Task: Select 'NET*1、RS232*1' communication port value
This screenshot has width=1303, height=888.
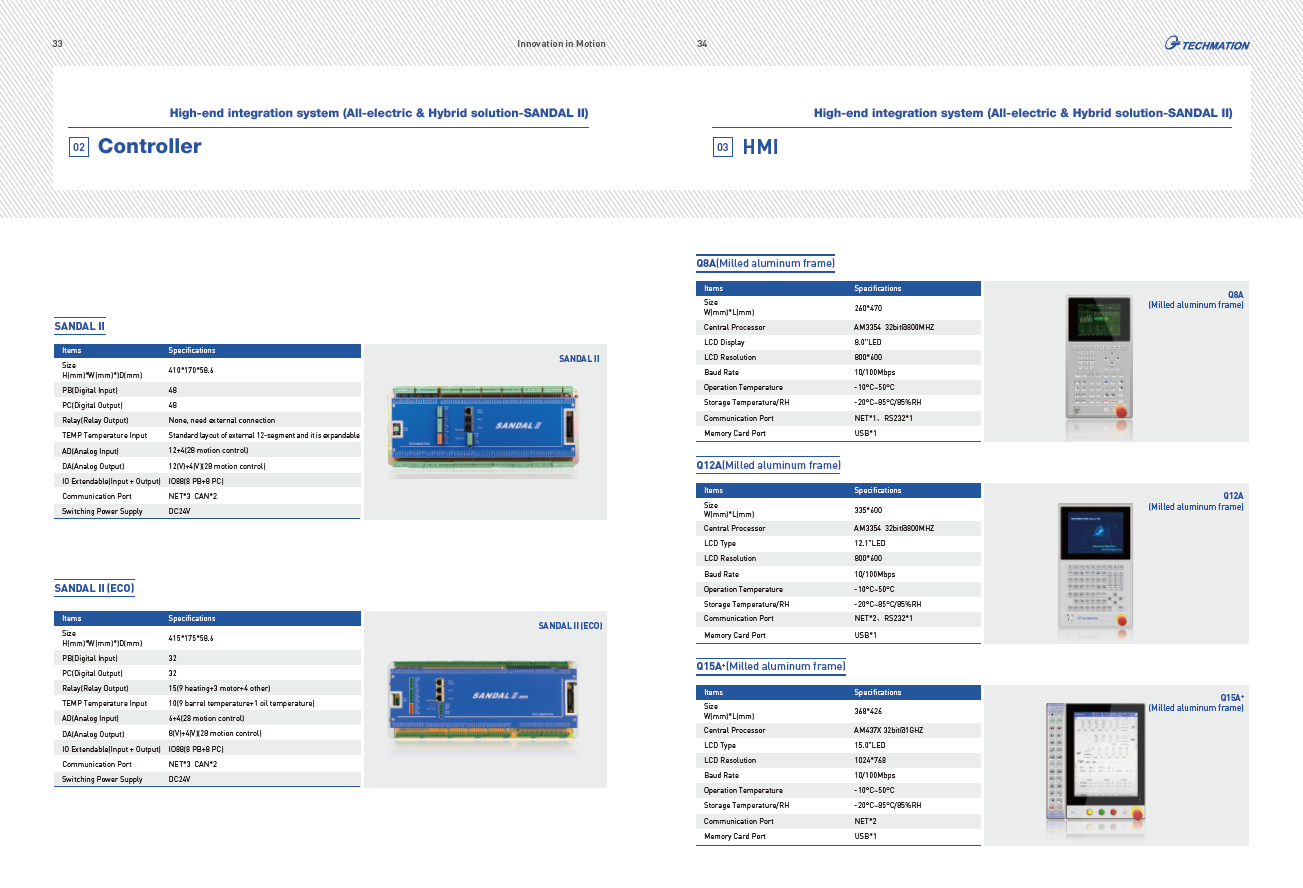Action: [883, 418]
